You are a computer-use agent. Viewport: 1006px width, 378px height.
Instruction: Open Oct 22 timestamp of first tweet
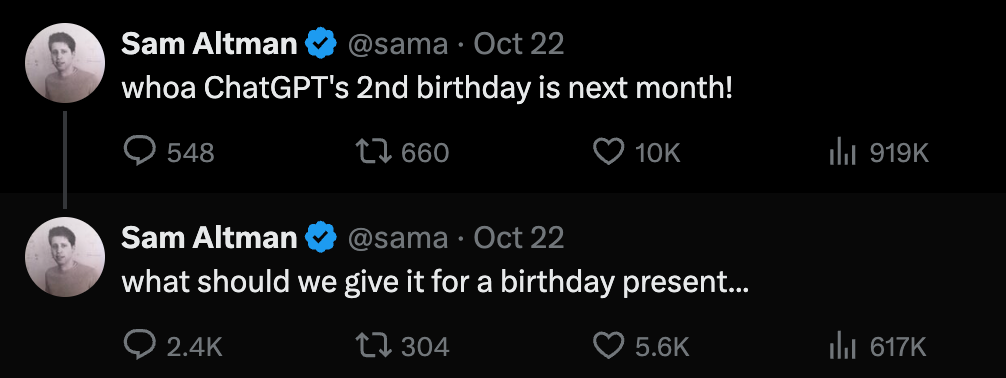518,44
